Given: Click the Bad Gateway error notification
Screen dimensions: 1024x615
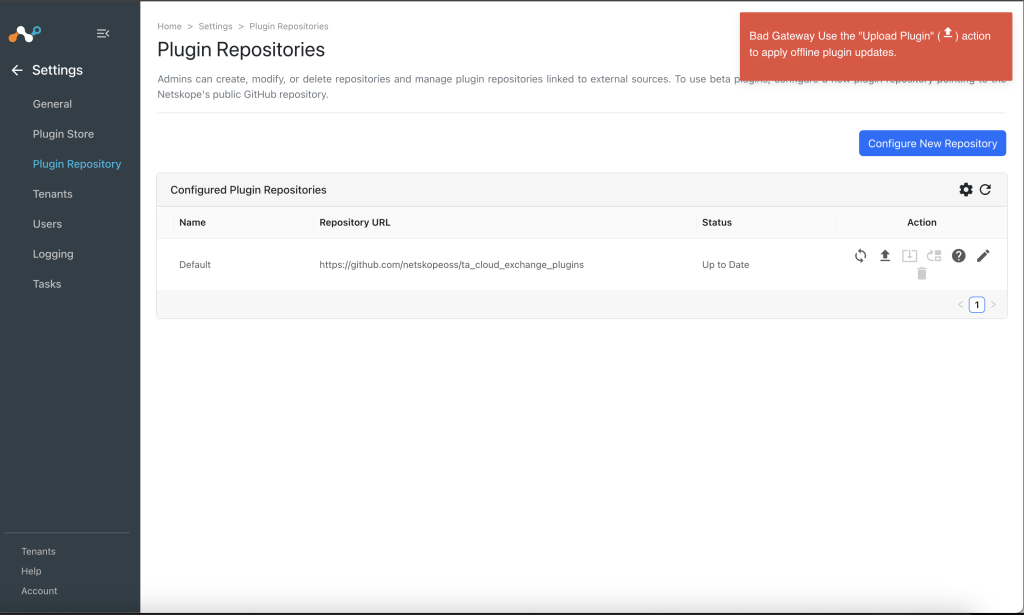Looking at the screenshot, I should [x=876, y=46].
